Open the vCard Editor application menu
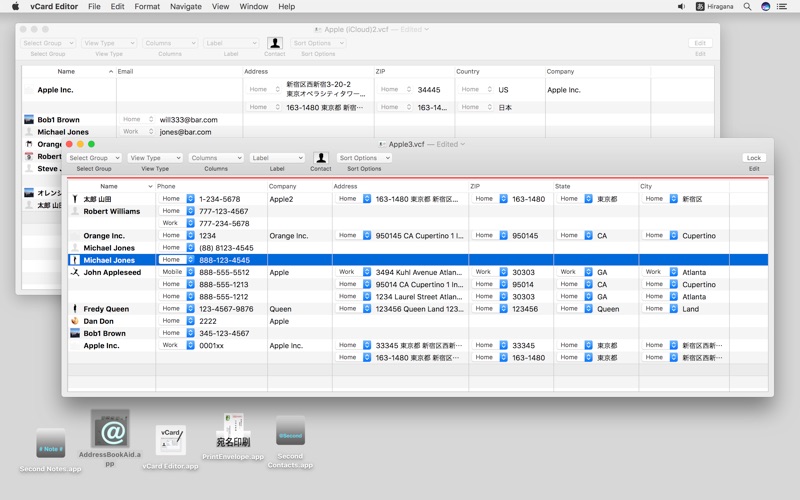Viewport: 800px width, 500px height. 54,6
